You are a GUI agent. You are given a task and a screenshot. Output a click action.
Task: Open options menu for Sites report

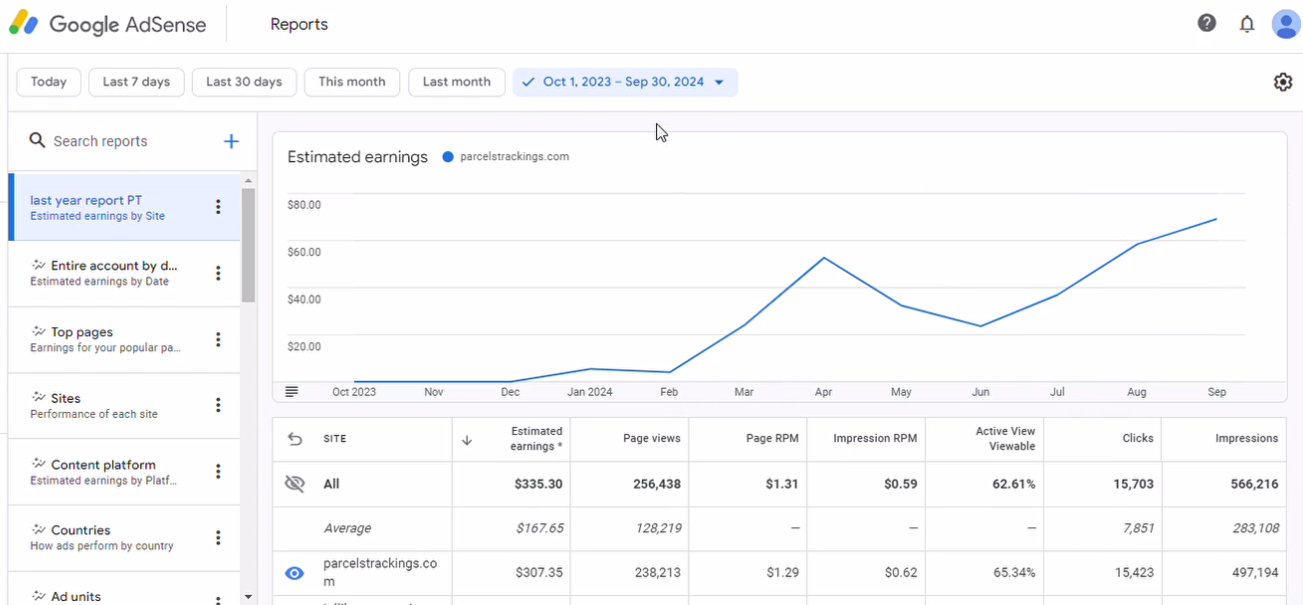click(218, 405)
